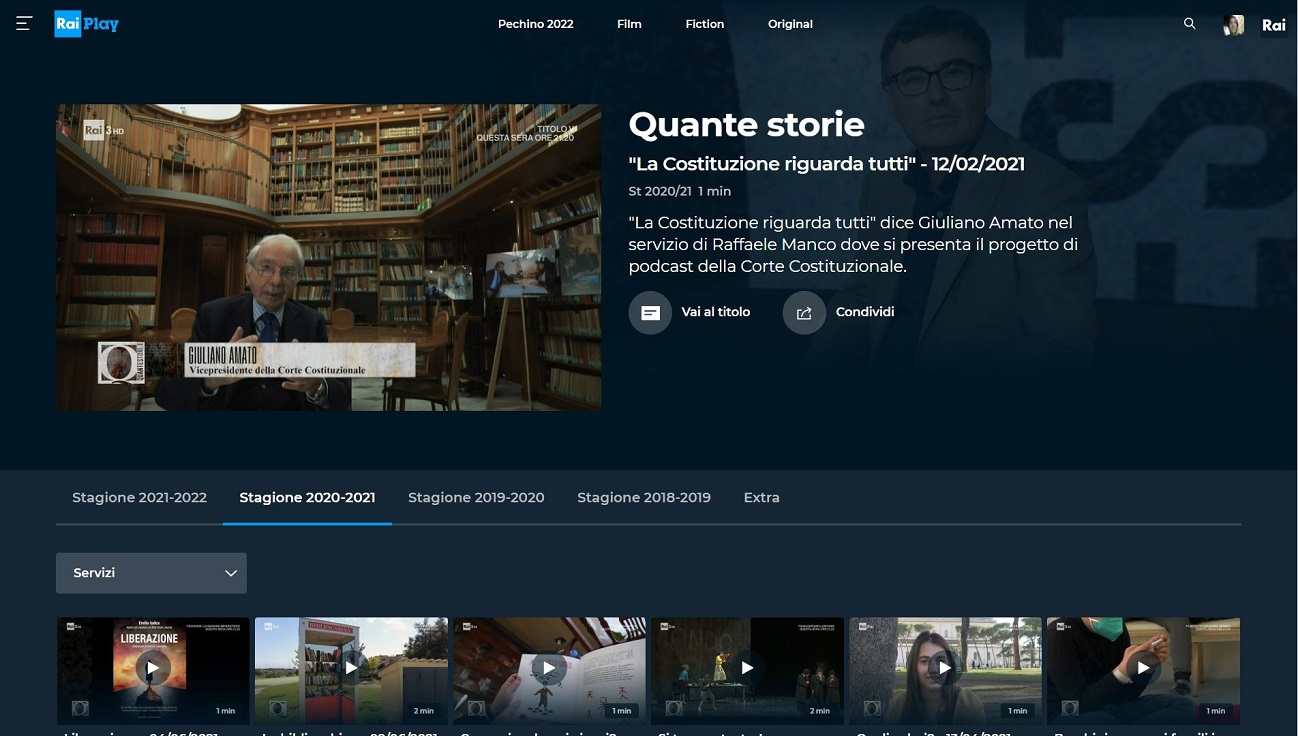This screenshot has width=1298, height=736.
Task: Select the Stagione 2018-2019 tab
Action: click(x=643, y=497)
